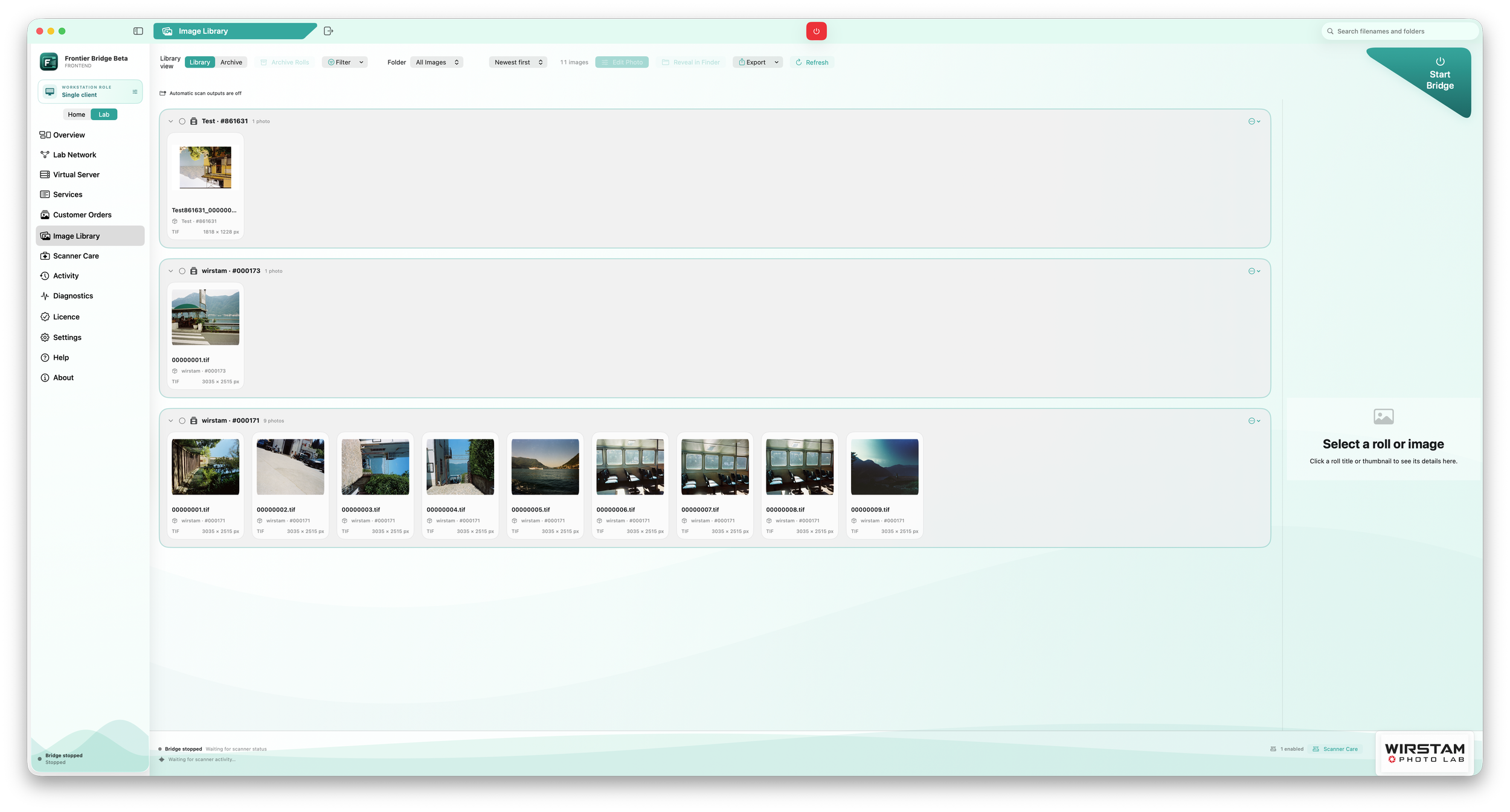Open Settings in the sidebar
This screenshot has width=1510, height=812.
[90, 337]
